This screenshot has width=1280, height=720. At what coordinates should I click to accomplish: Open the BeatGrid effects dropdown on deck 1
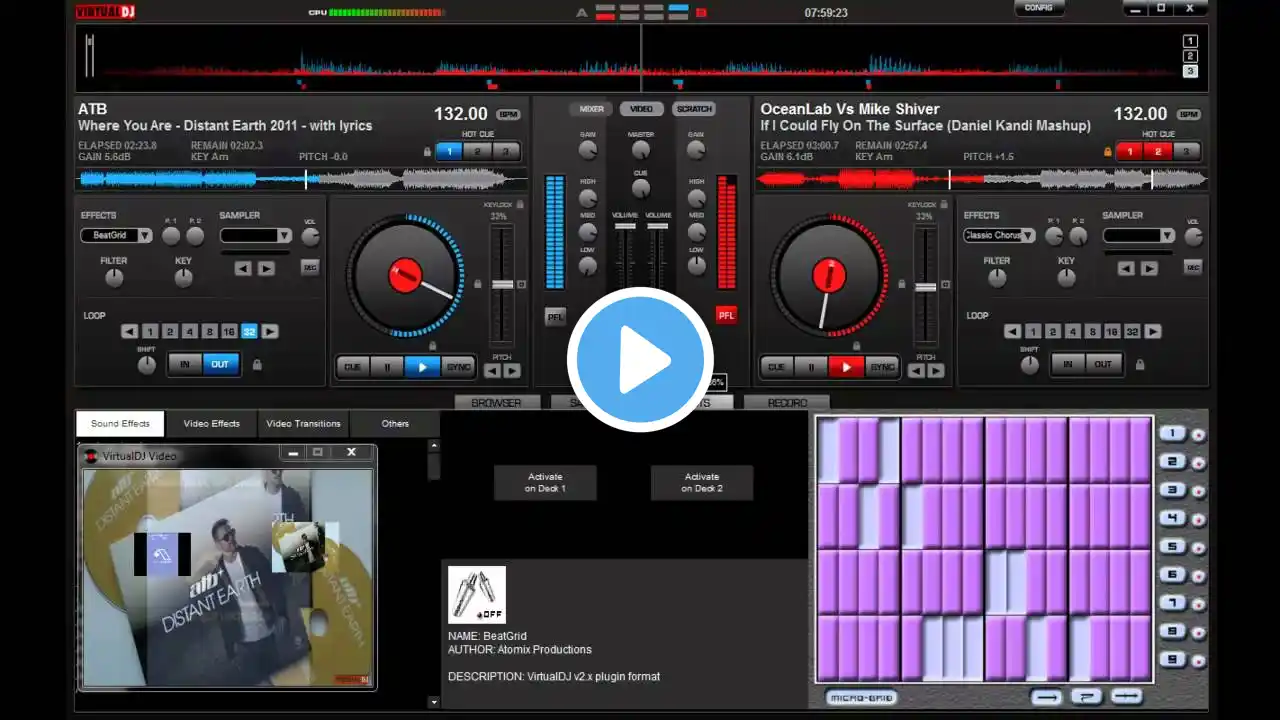(116, 236)
